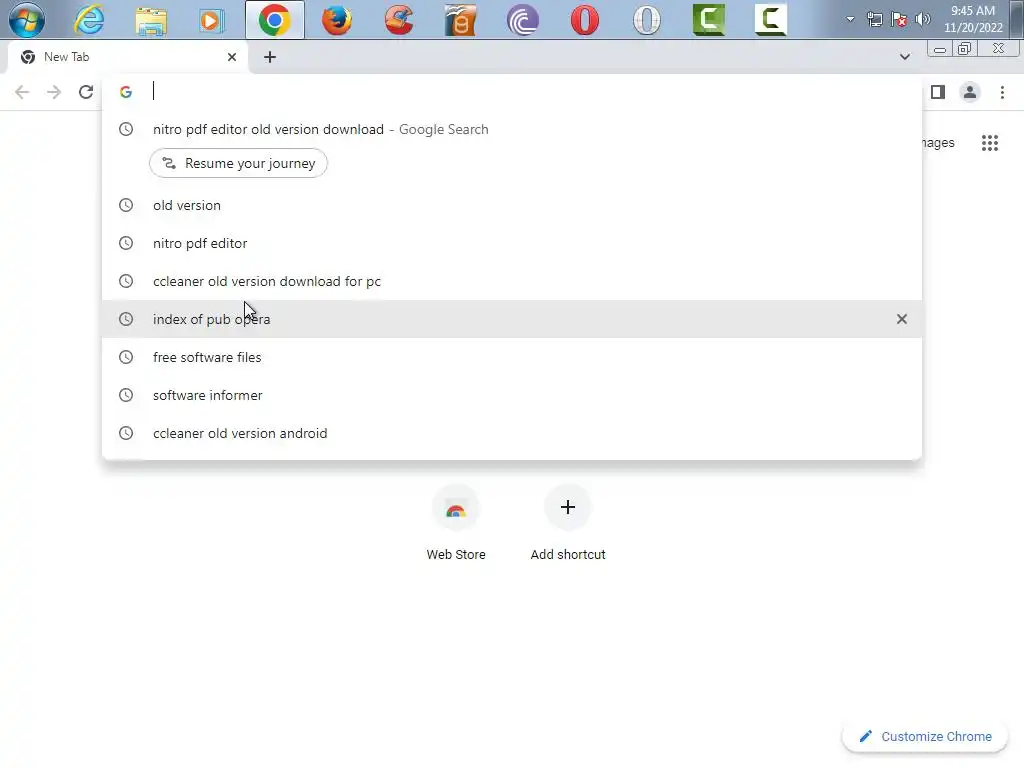Go back with the back arrow

pos(22,92)
